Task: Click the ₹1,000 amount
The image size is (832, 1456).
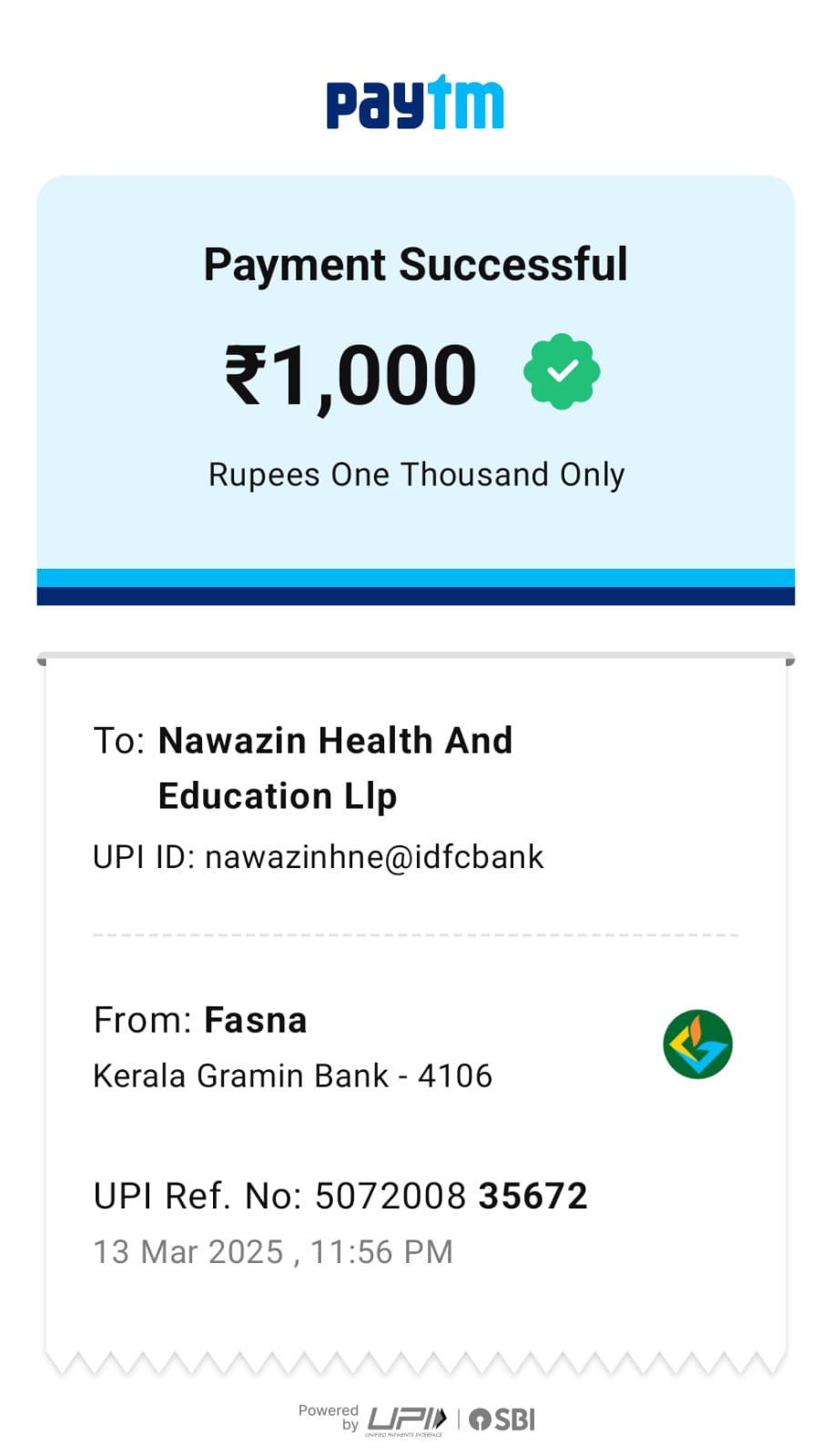Action: pos(351,375)
